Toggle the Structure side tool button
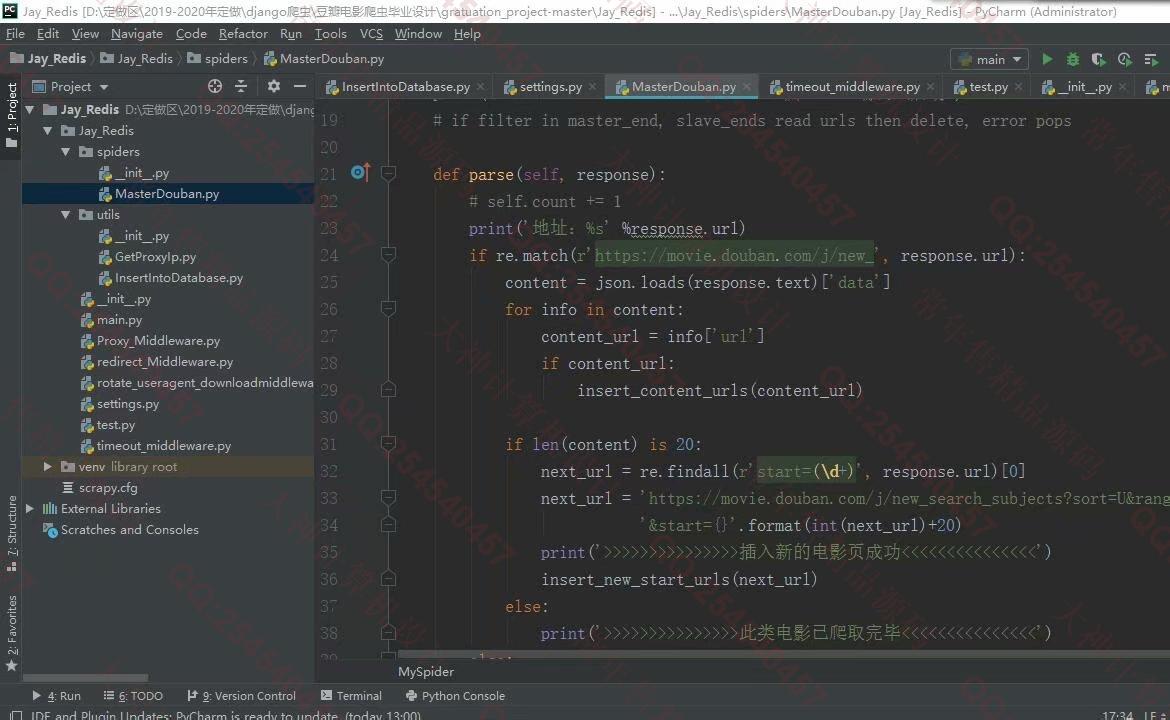The width and height of the screenshot is (1170, 720). click(11, 533)
